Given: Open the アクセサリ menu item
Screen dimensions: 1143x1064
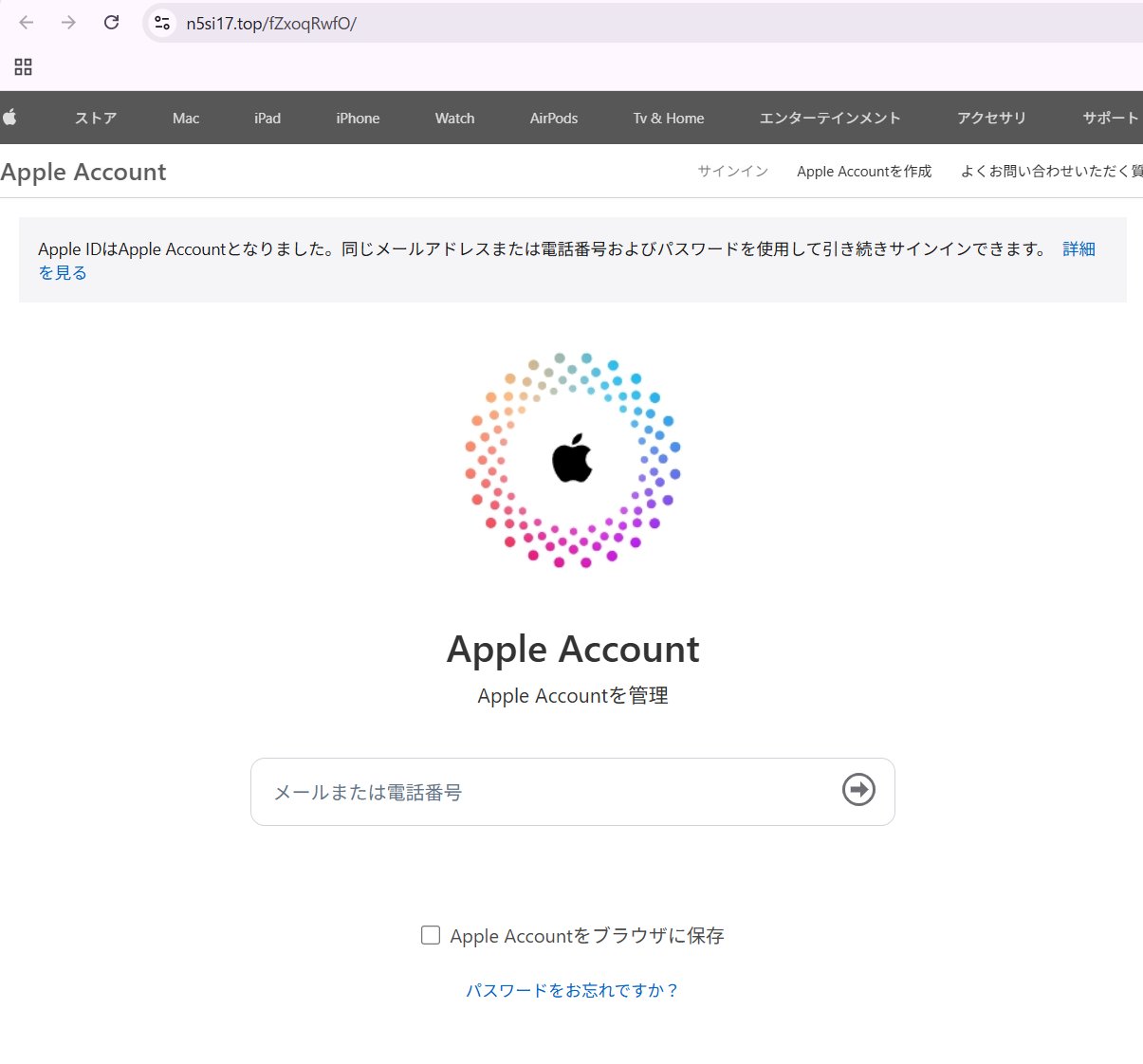Looking at the screenshot, I should tap(991, 118).
